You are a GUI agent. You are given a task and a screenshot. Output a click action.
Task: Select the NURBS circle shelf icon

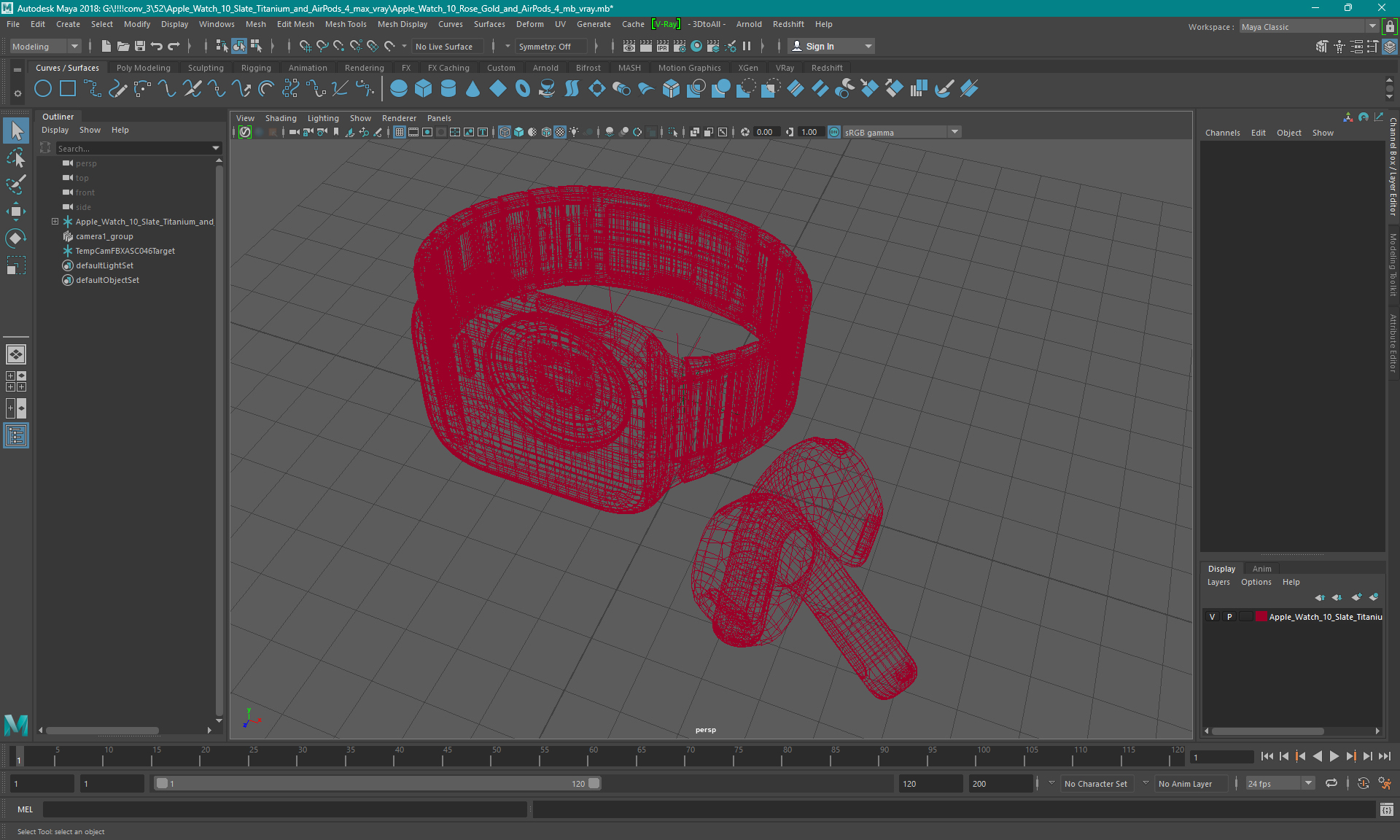pos(43,89)
